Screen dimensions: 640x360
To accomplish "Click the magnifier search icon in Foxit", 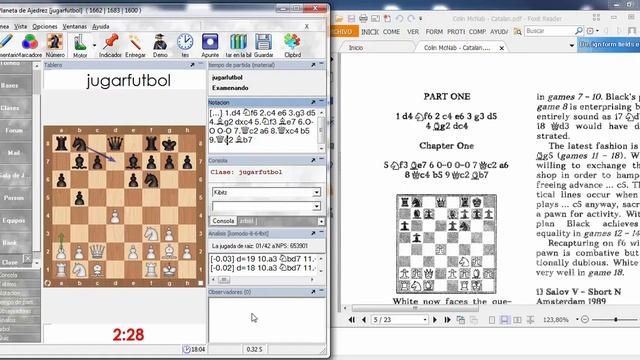I will 579,31.
